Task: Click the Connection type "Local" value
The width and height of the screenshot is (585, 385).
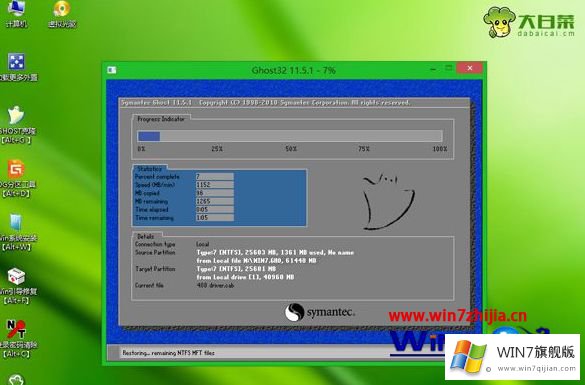Action: point(203,244)
